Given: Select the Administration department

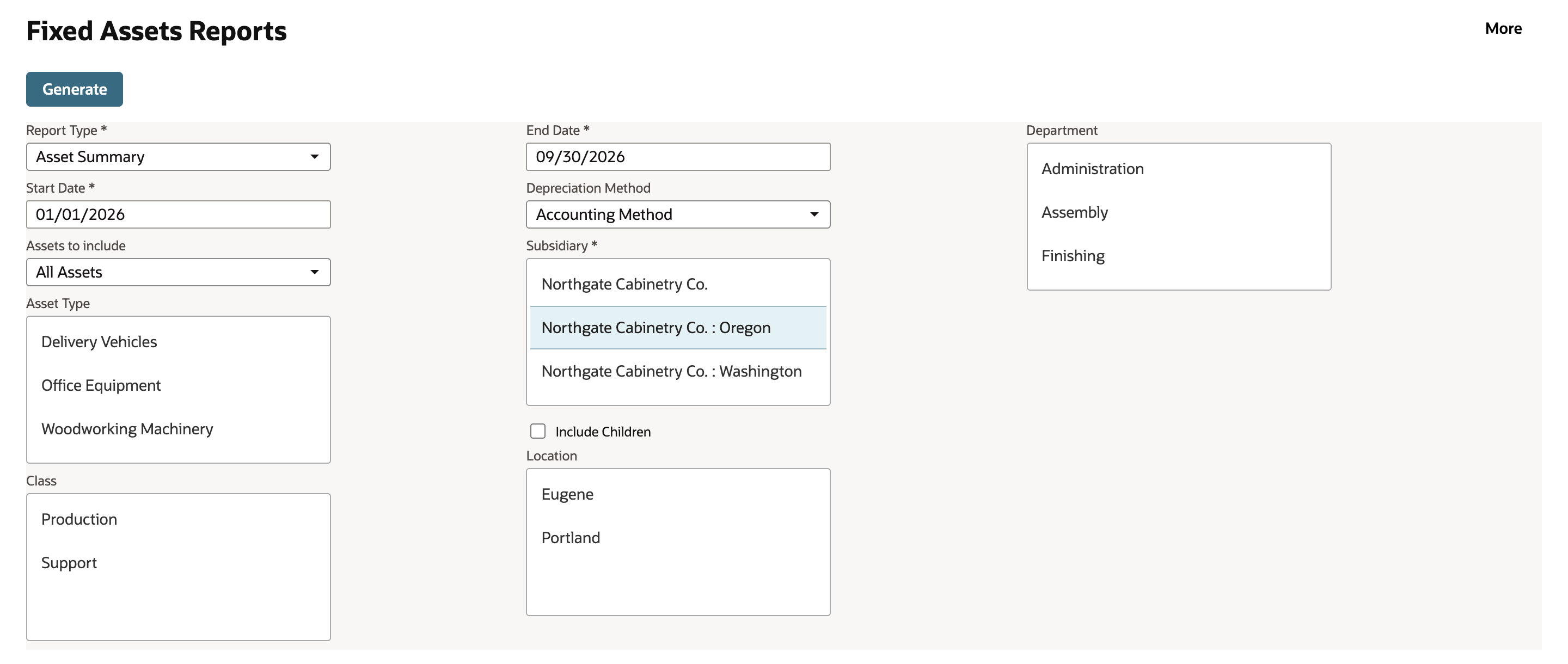Looking at the screenshot, I should pyautogui.click(x=1178, y=169).
